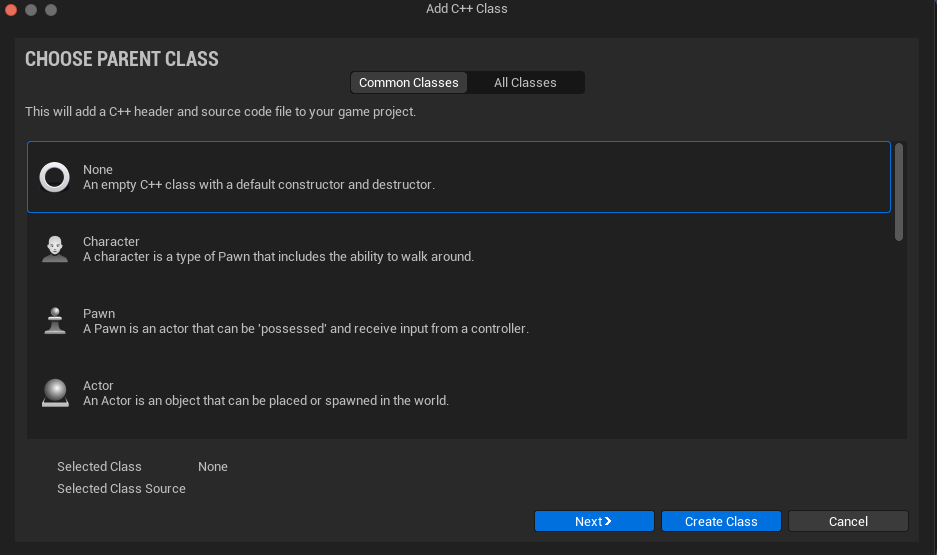Screen dimensions: 937x555
Task: Switch to the Common Classes tab
Action: tap(409, 82)
